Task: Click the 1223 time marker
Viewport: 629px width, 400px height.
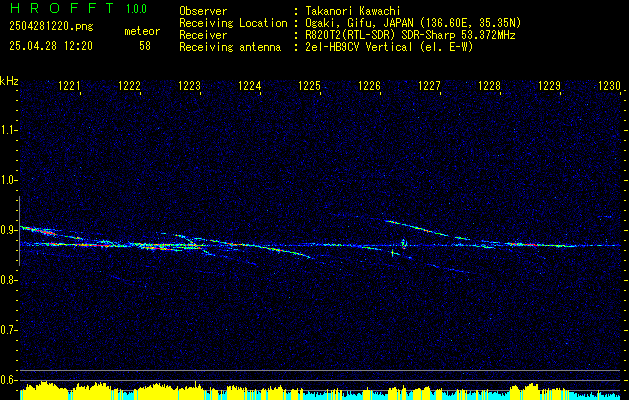Action: point(189,86)
